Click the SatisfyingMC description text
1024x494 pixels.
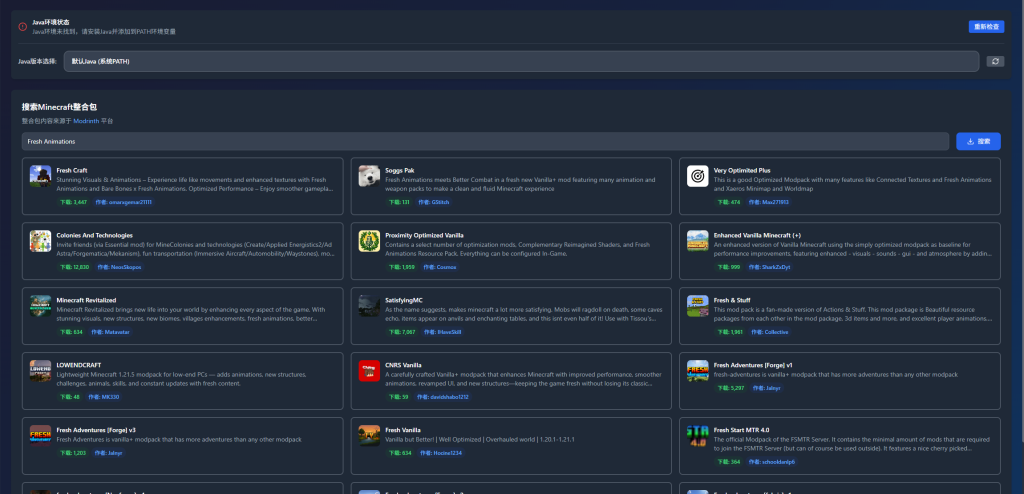(525, 314)
